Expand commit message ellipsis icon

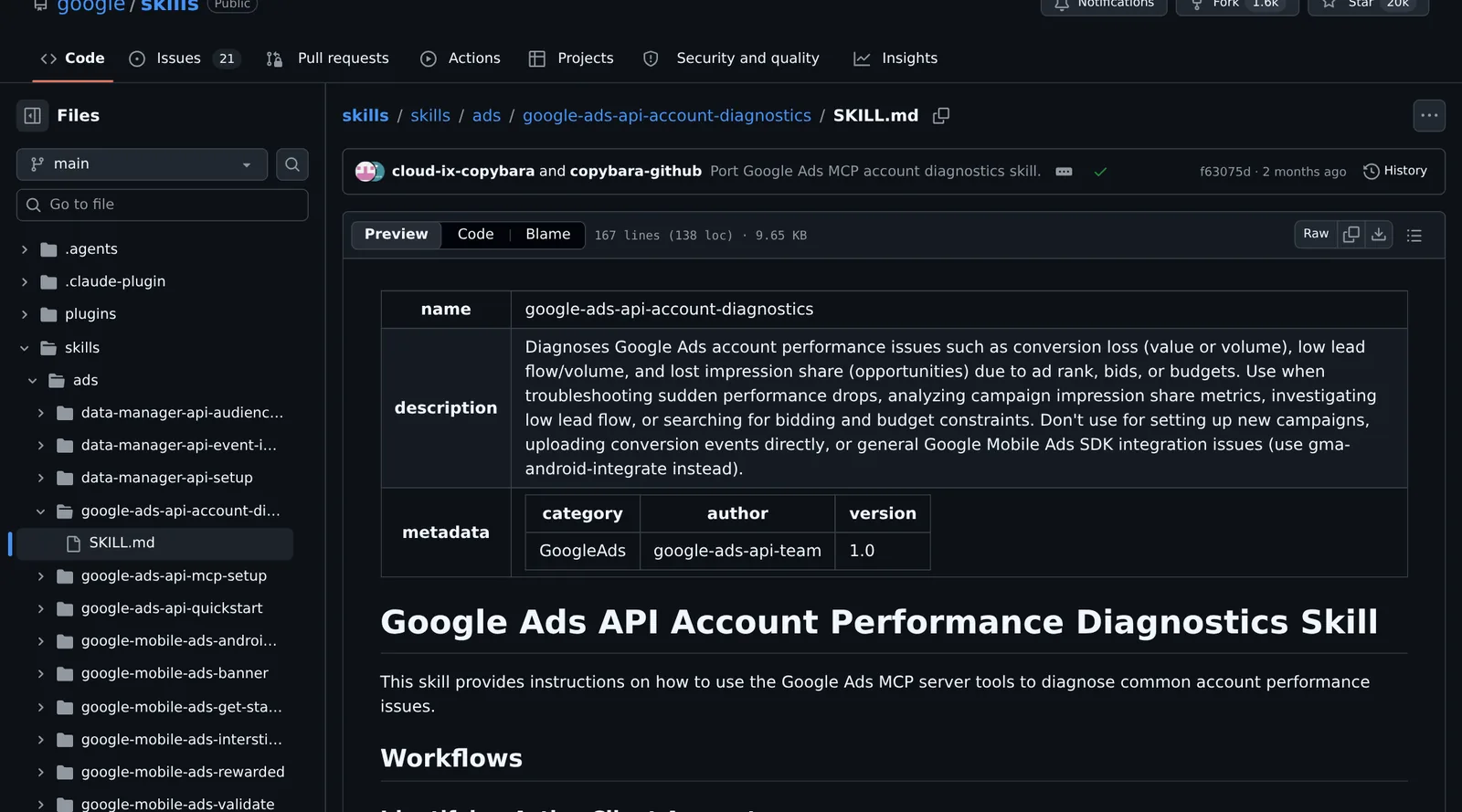(1064, 172)
